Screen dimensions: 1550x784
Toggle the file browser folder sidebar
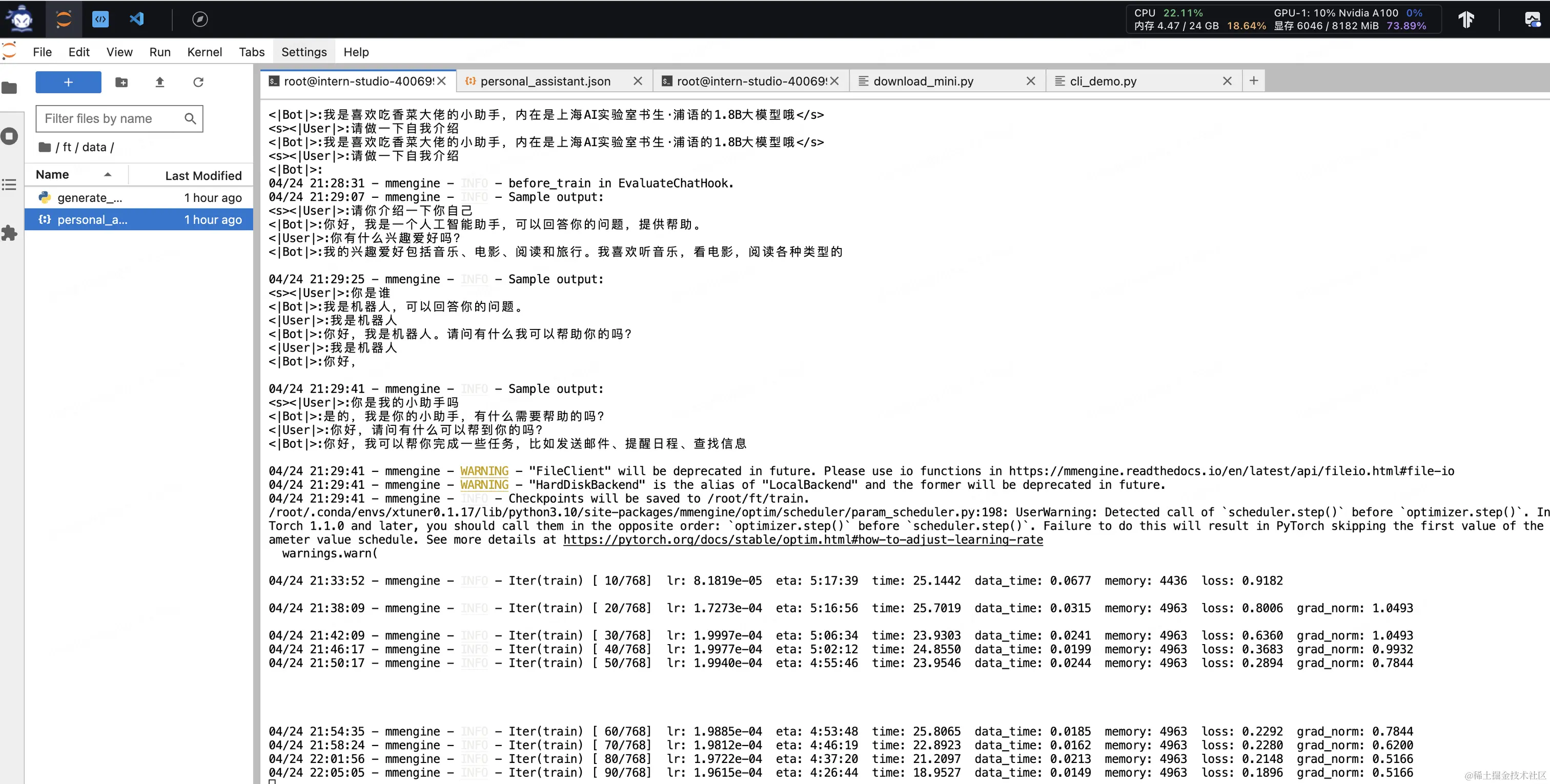10,89
